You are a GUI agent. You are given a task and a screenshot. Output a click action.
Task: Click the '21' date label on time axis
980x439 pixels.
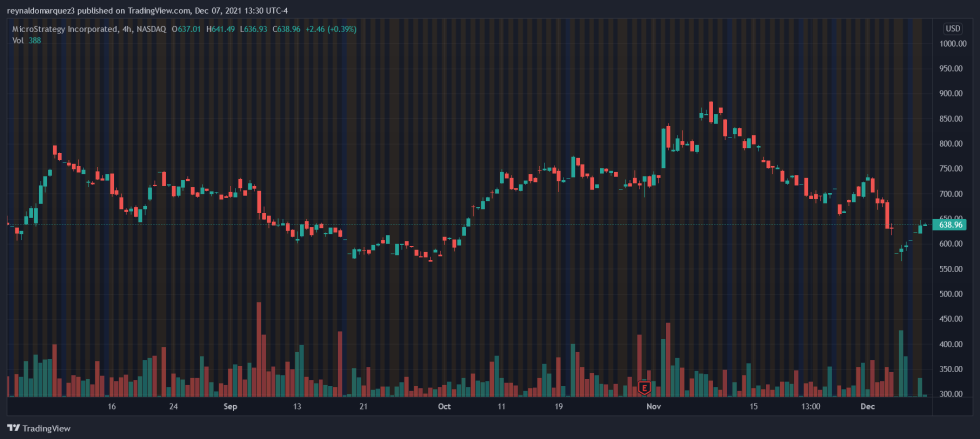coord(362,407)
